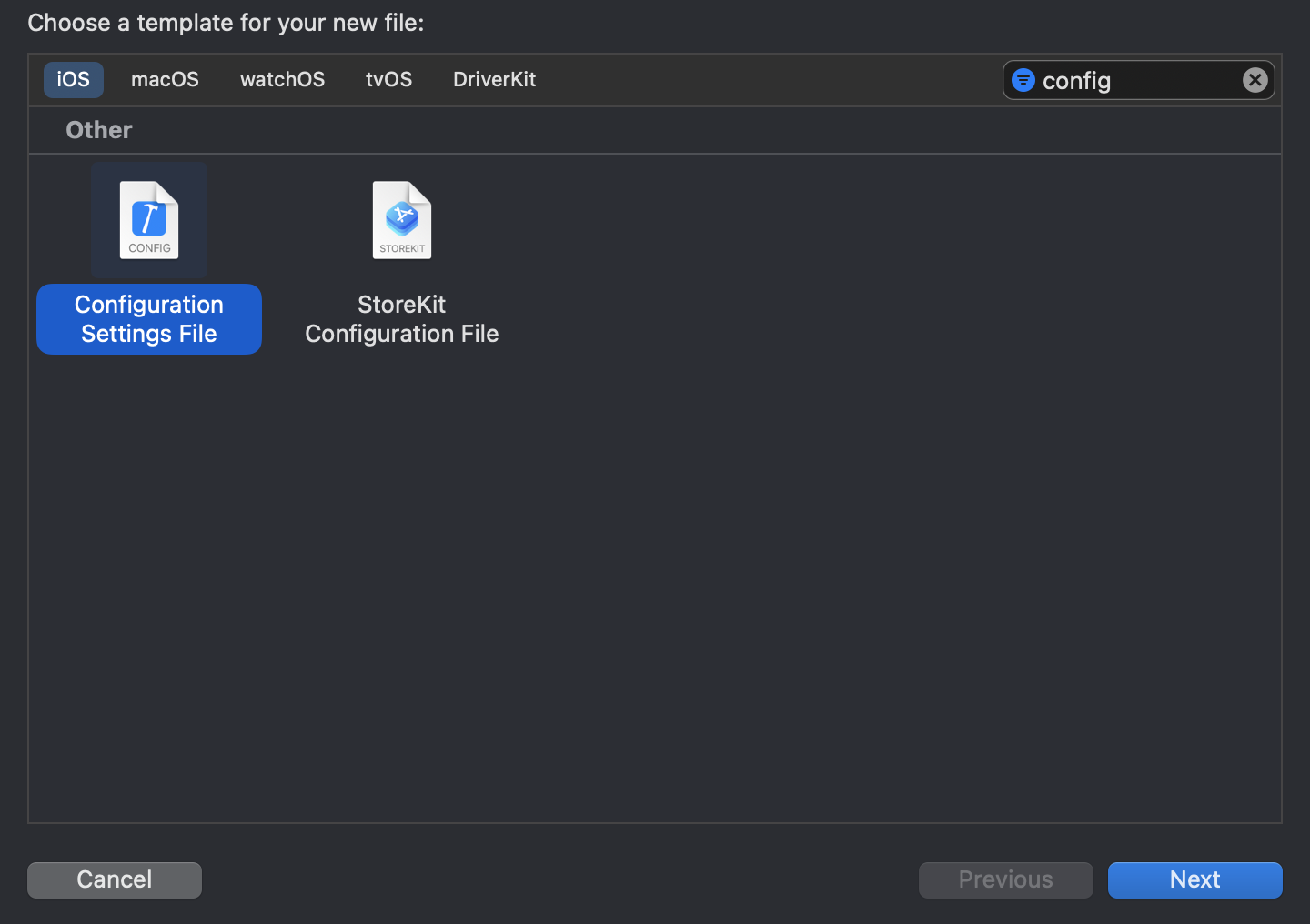Viewport: 1310px width, 924px height.
Task: Clear the config search text
Action: coord(1255,80)
